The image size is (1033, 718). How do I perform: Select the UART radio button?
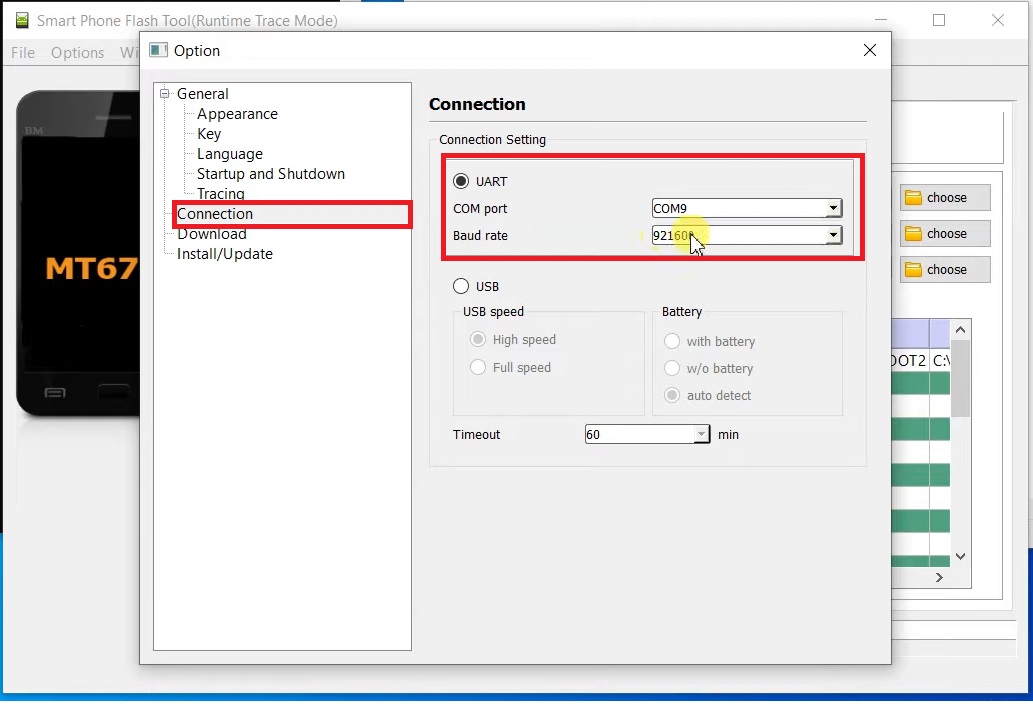461,181
